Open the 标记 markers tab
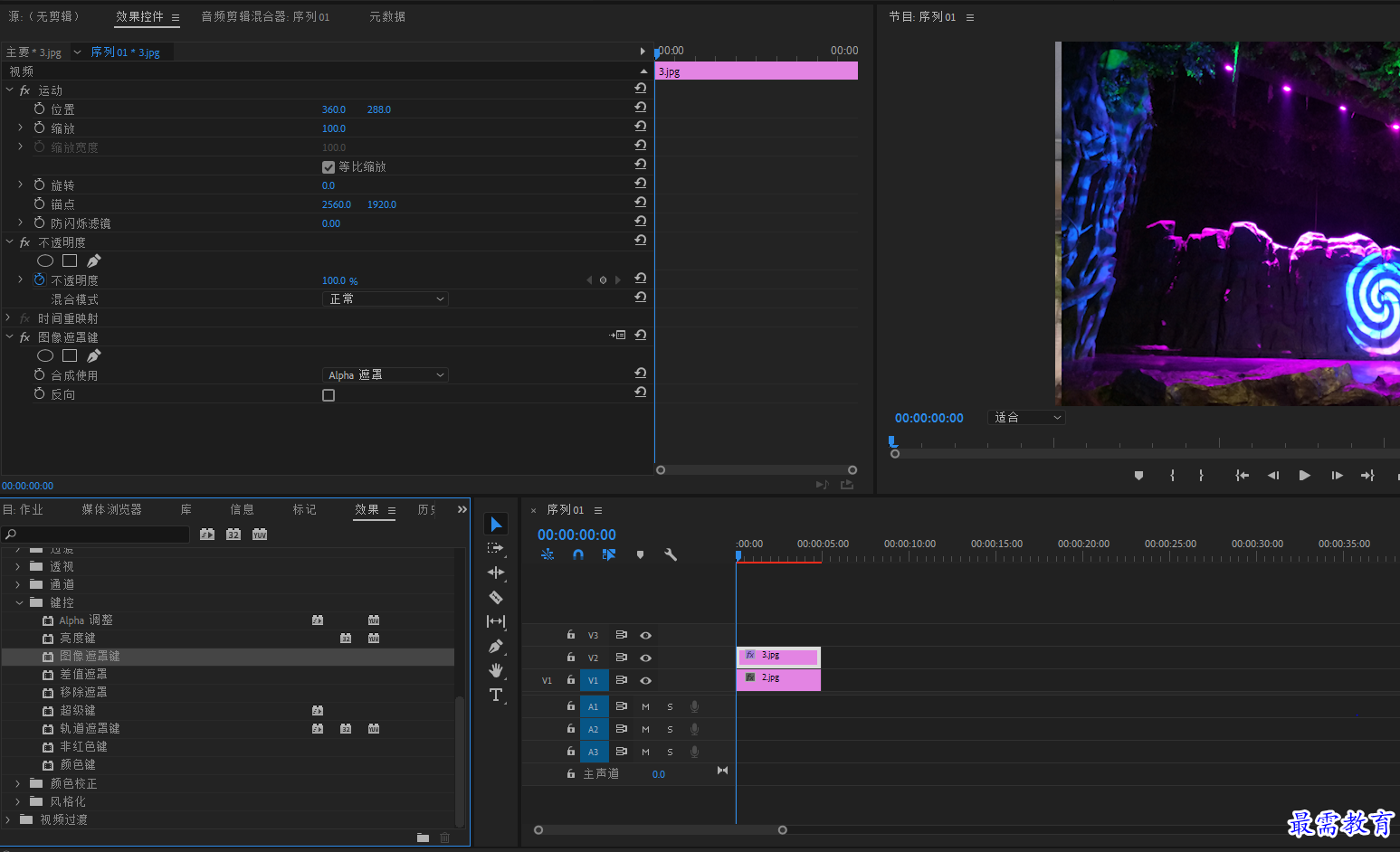This screenshot has height=852, width=1400. pos(305,510)
